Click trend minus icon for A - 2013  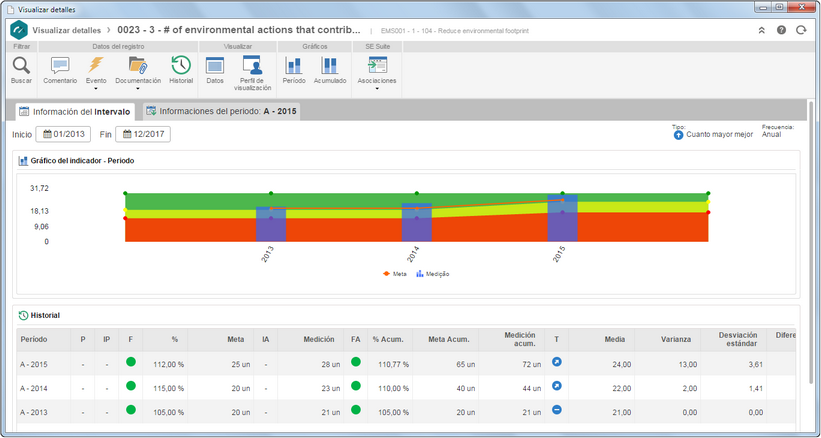click(557, 410)
